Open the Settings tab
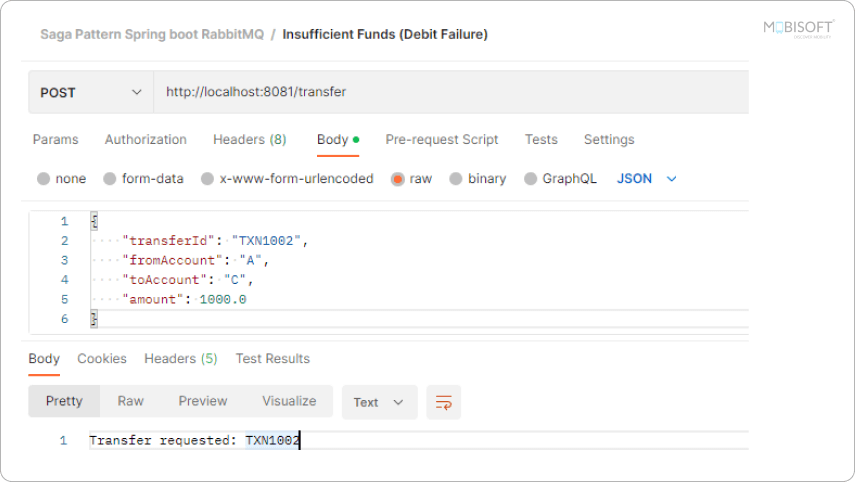 coord(609,140)
